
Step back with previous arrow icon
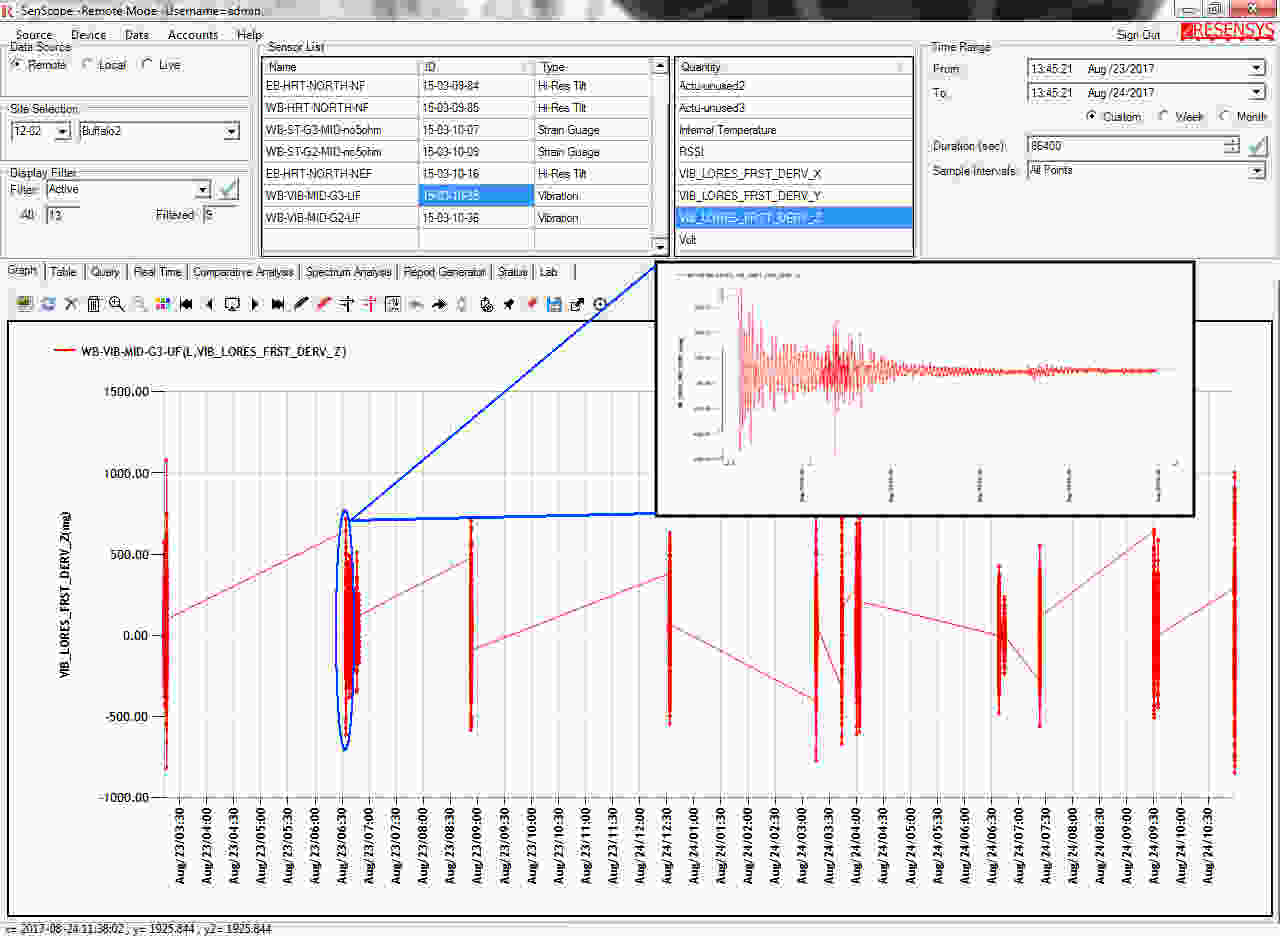coord(209,303)
